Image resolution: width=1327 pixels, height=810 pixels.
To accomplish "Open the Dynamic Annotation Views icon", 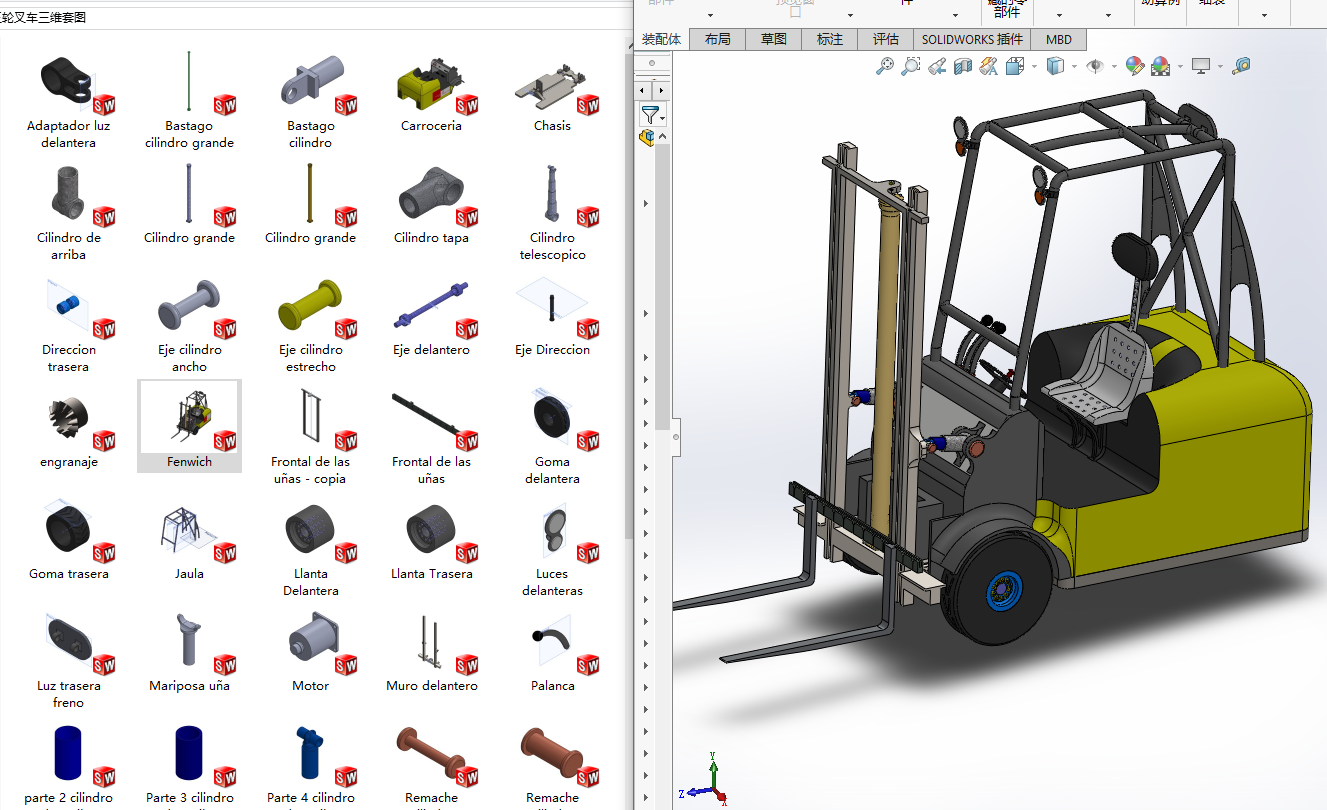I will click(x=989, y=66).
